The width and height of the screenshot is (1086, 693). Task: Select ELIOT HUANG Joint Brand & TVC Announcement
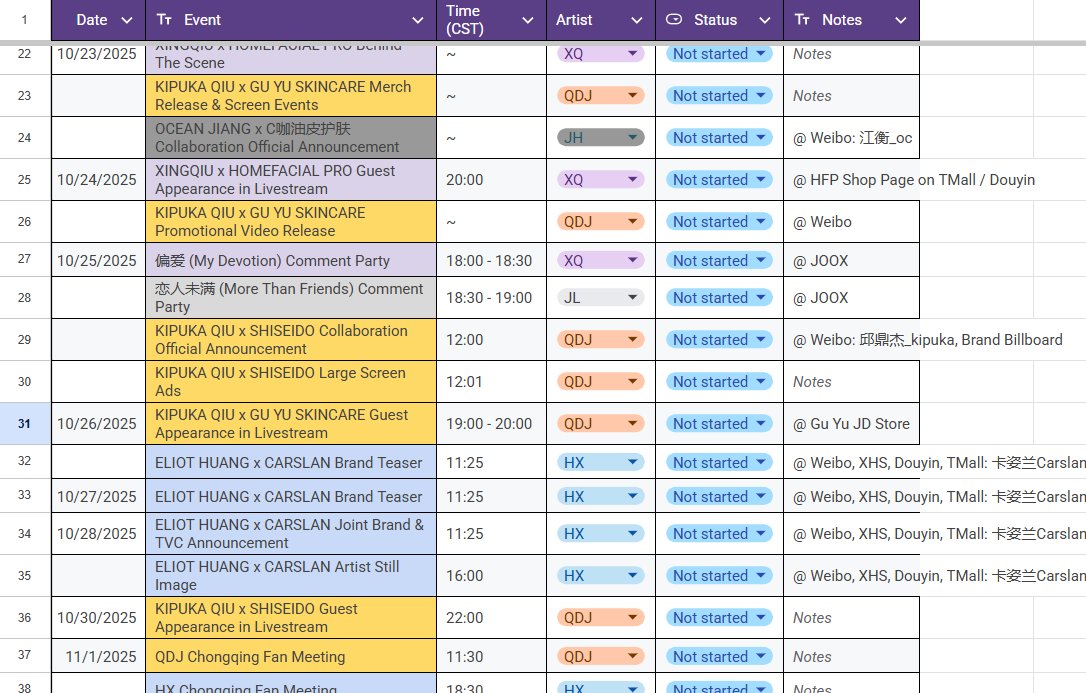click(x=291, y=534)
